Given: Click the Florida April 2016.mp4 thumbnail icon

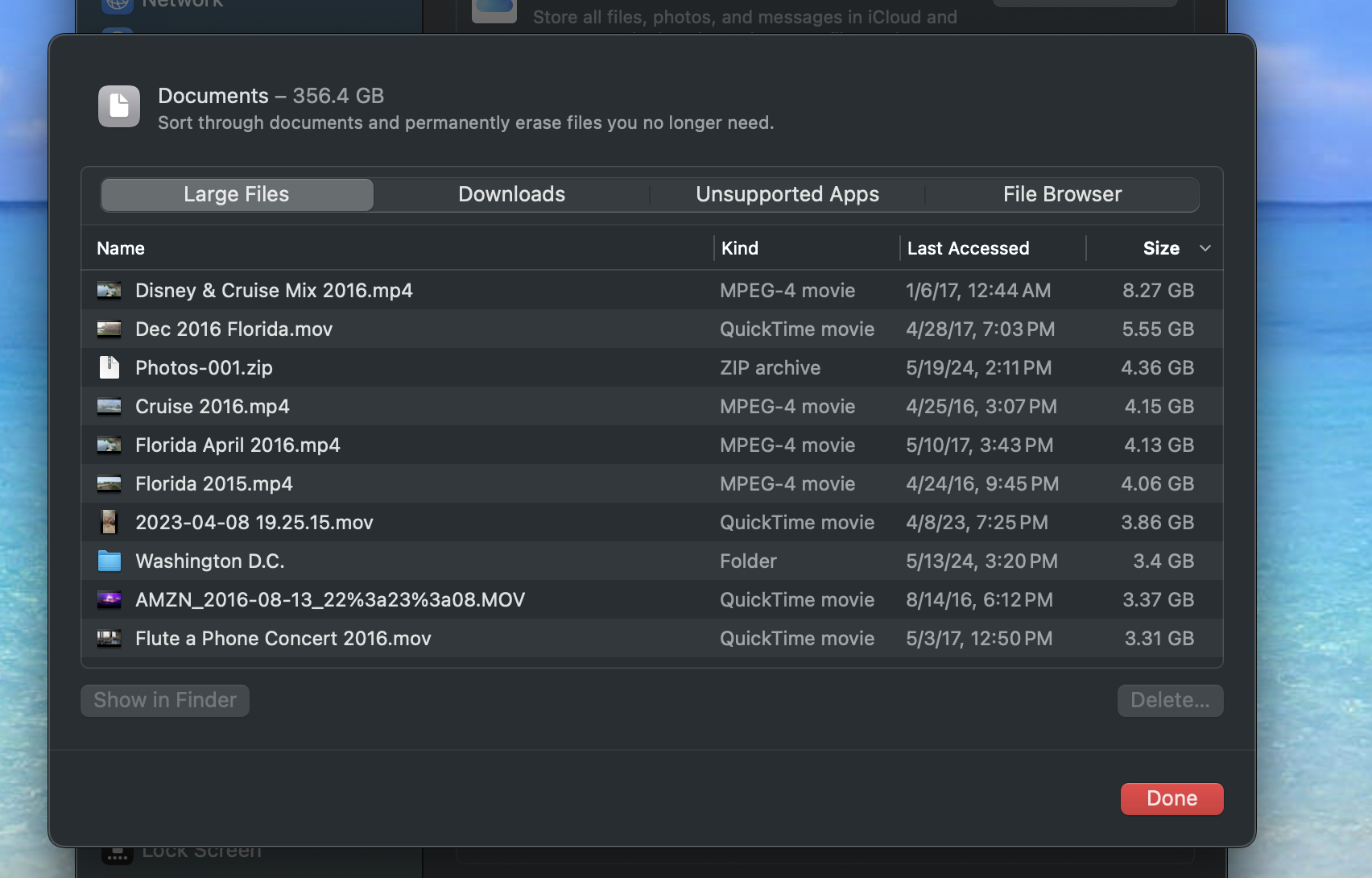Looking at the screenshot, I should pyautogui.click(x=109, y=445).
